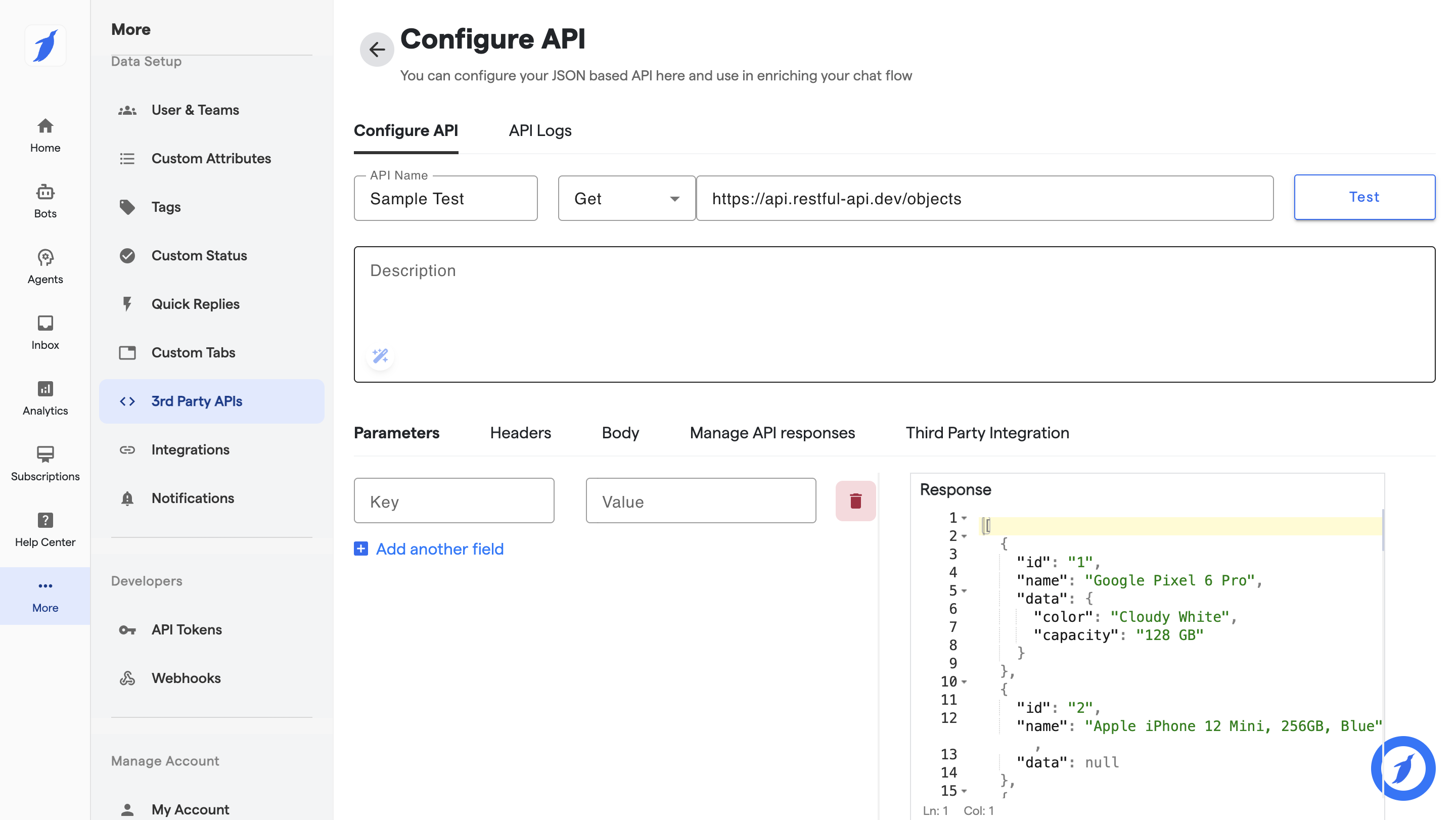Click the parameter Key input field
The height and width of the screenshot is (820, 1456).
[x=454, y=502]
